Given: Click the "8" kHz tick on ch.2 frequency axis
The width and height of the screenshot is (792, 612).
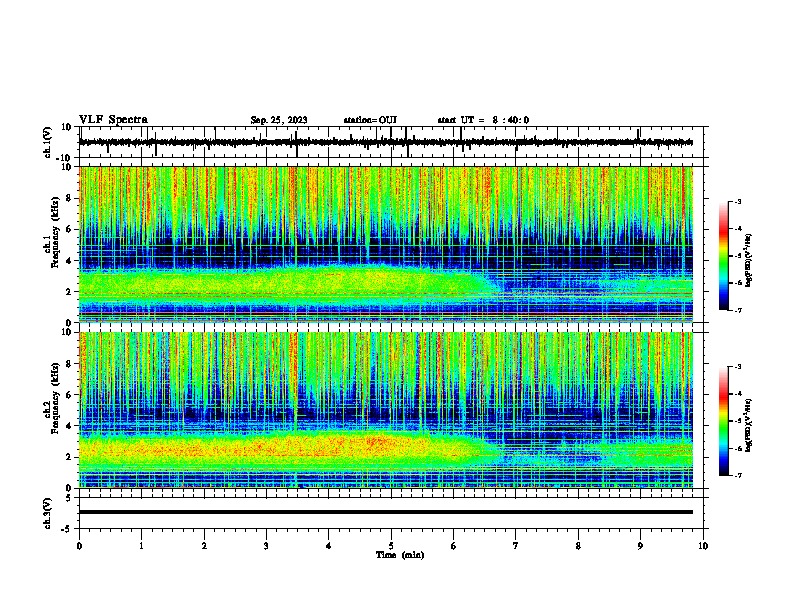Looking at the screenshot, I should (x=69, y=364).
